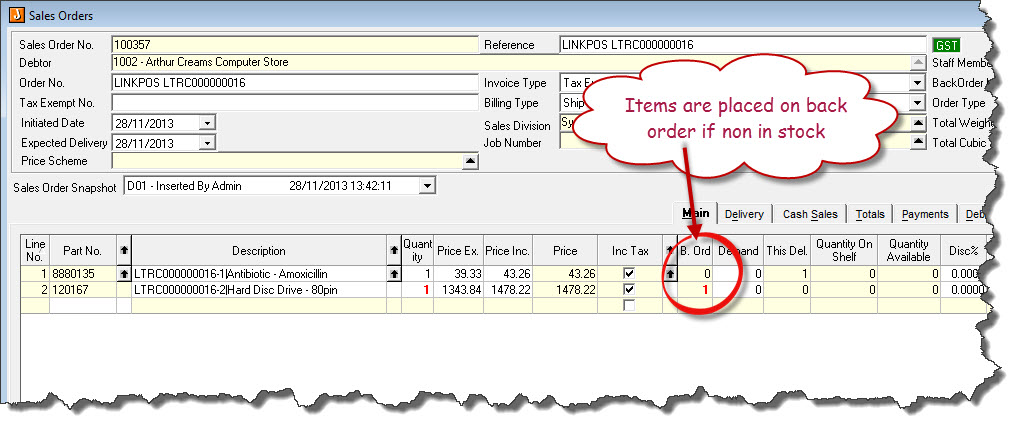
Task: Click Part No. cell in the blank row
Action: click(x=83, y=305)
